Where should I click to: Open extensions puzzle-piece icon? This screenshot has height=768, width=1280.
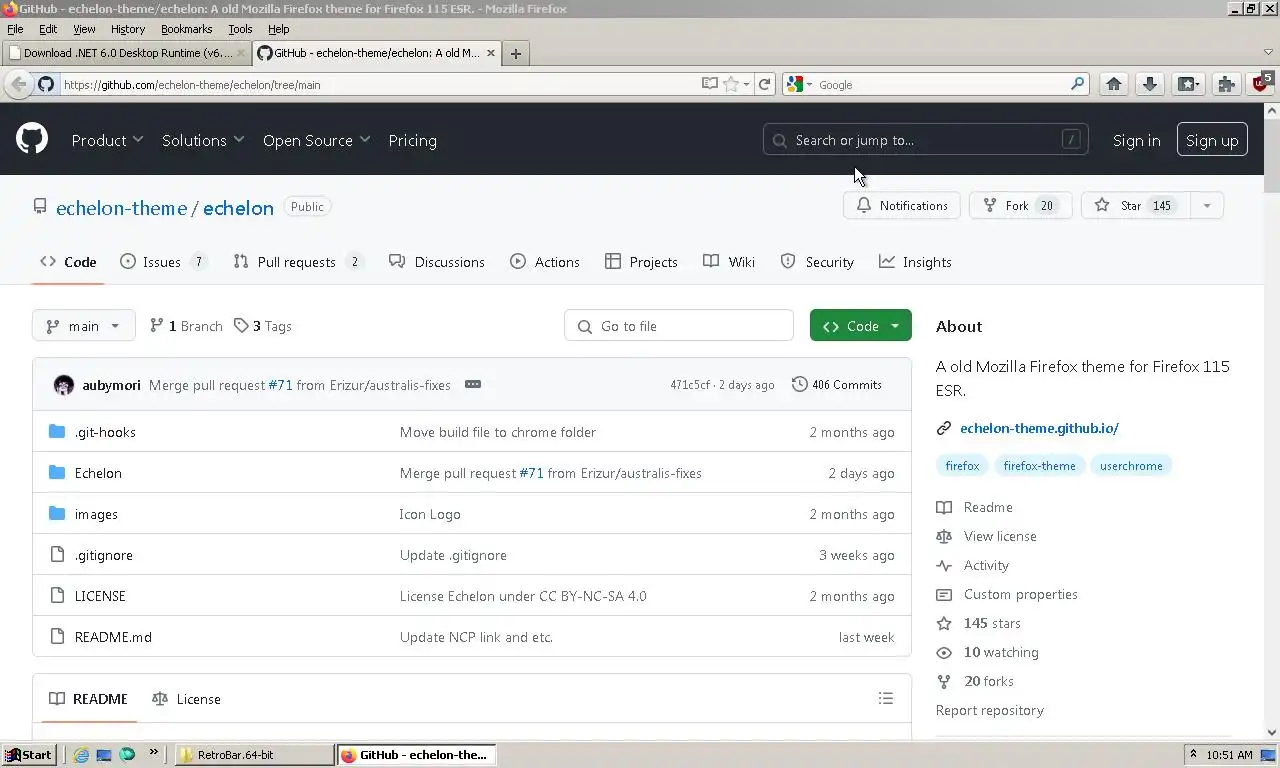tap(1226, 84)
